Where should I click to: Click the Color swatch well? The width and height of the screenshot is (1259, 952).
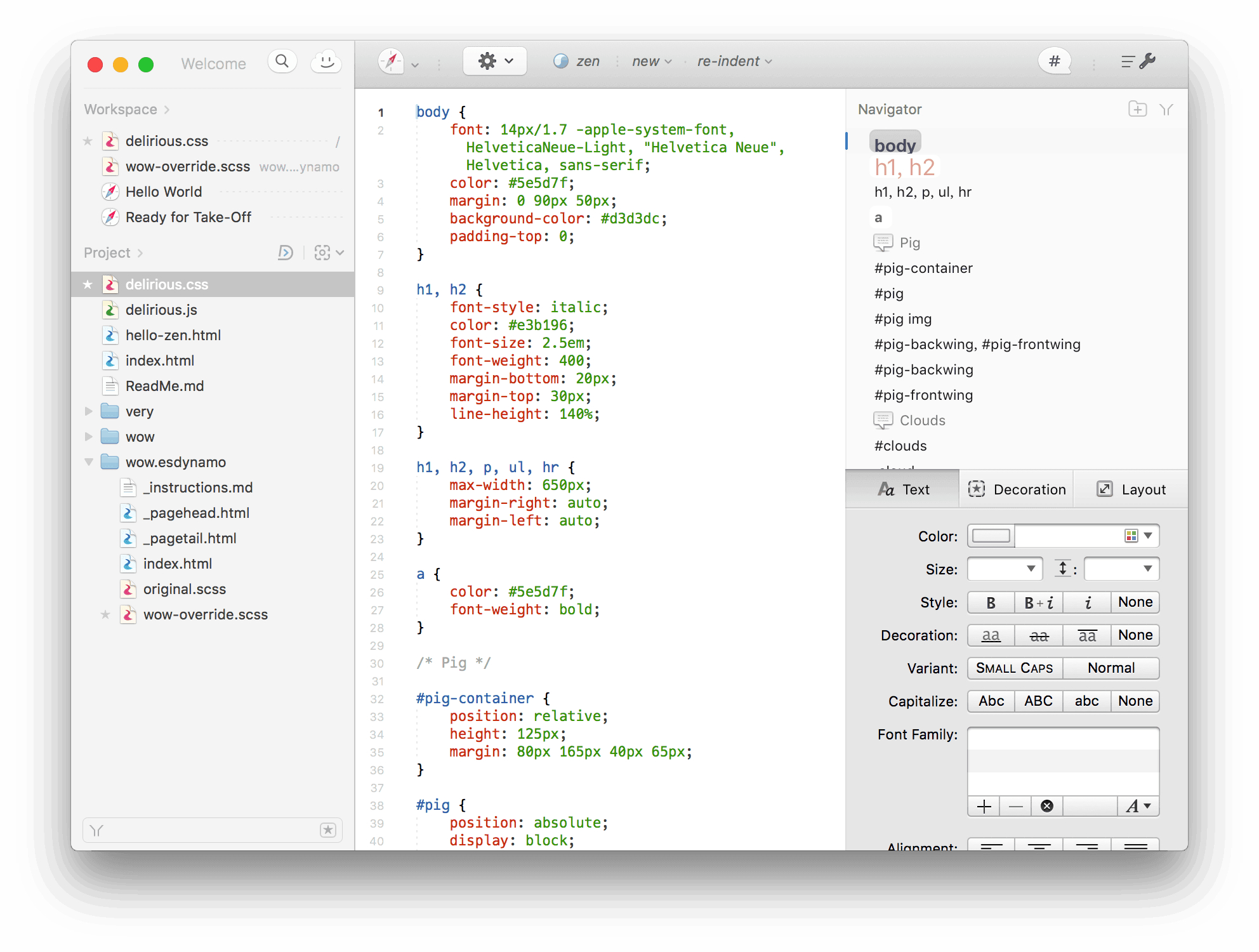coord(991,536)
